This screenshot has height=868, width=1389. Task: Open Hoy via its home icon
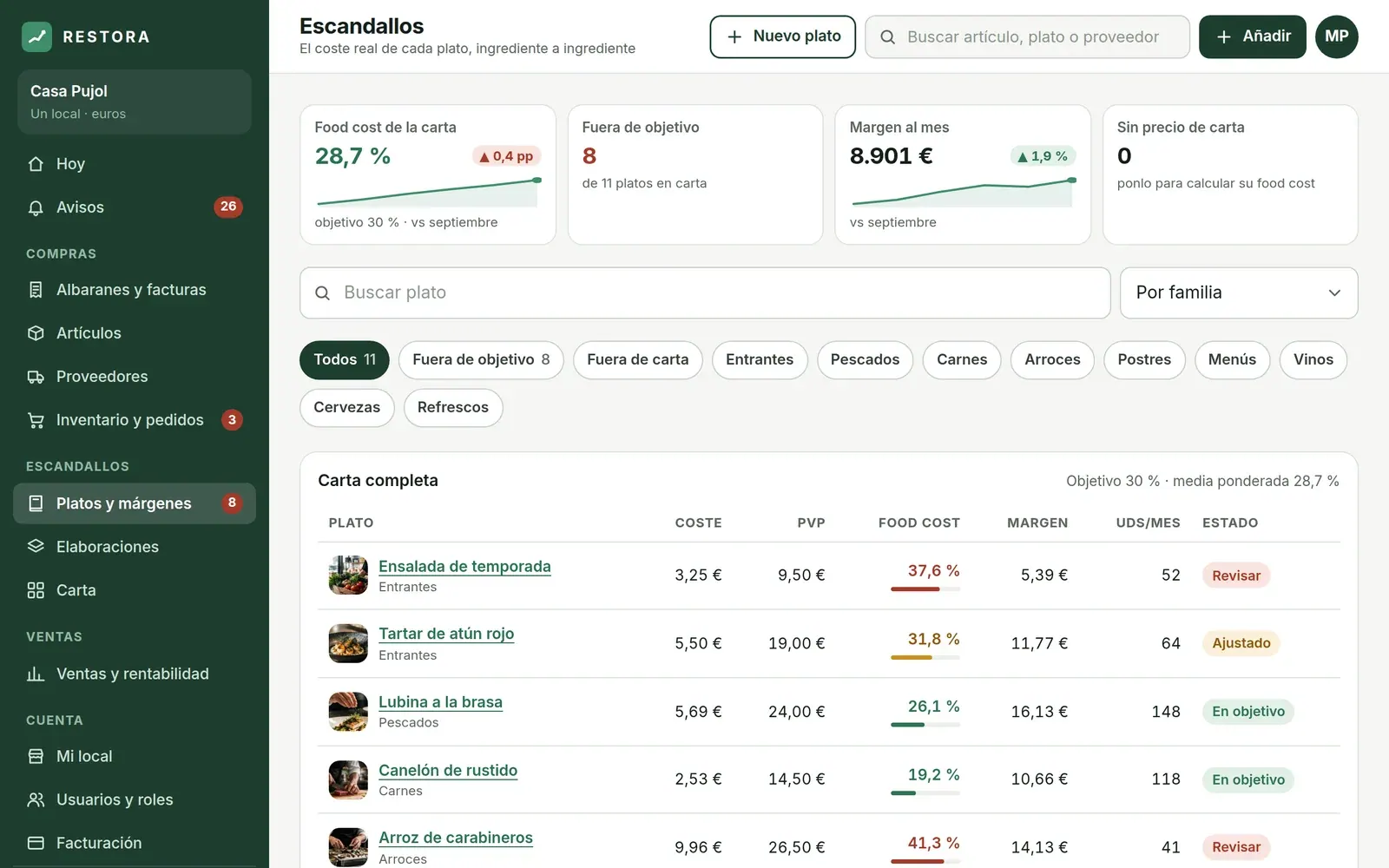(36, 164)
